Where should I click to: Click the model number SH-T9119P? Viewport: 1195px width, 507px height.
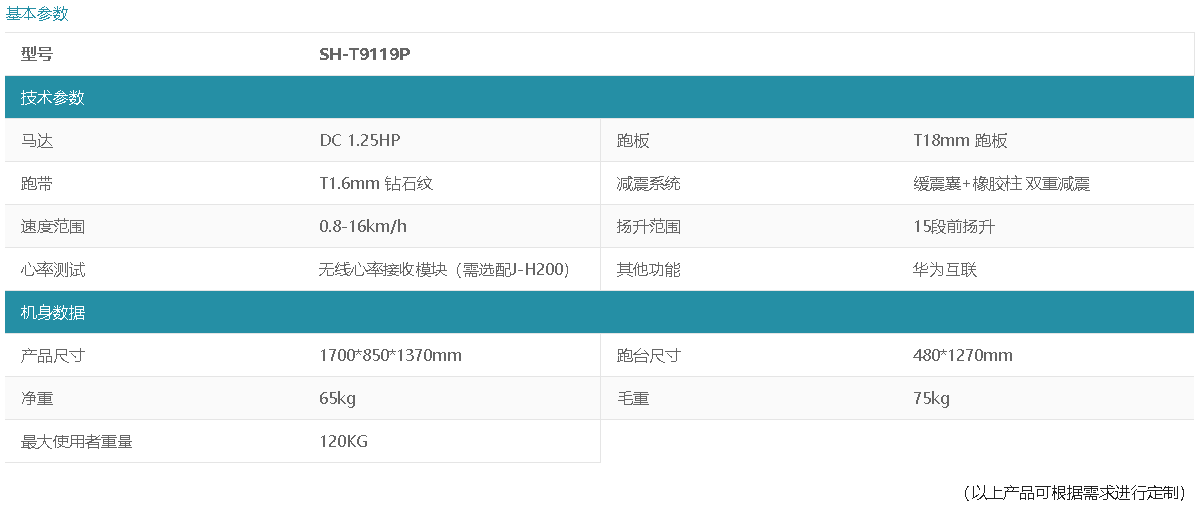(365, 54)
